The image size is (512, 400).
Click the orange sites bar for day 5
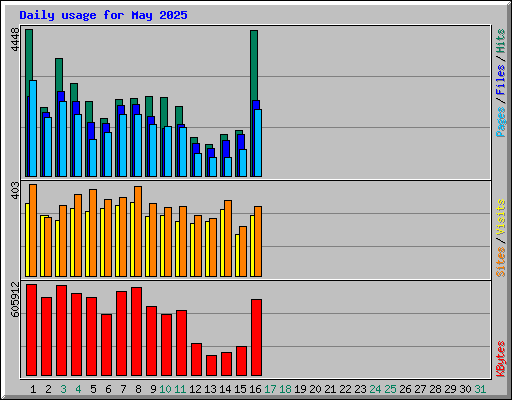(x=93, y=233)
